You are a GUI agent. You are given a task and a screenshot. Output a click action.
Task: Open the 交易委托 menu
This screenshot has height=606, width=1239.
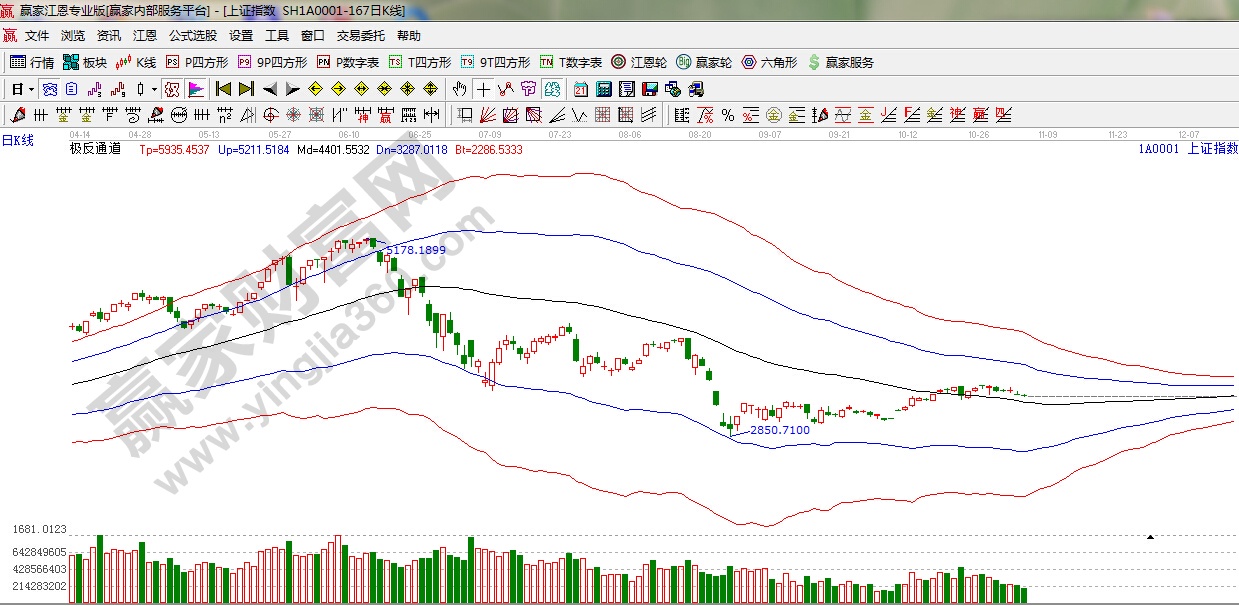pyautogui.click(x=360, y=35)
